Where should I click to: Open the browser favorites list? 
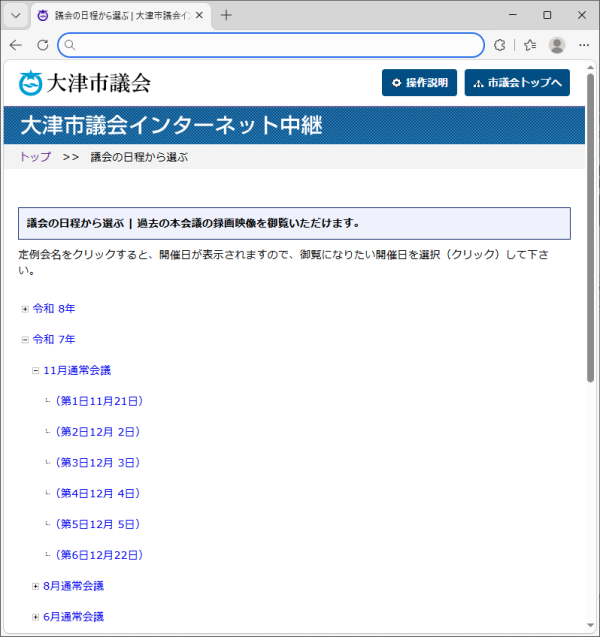pos(529,45)
